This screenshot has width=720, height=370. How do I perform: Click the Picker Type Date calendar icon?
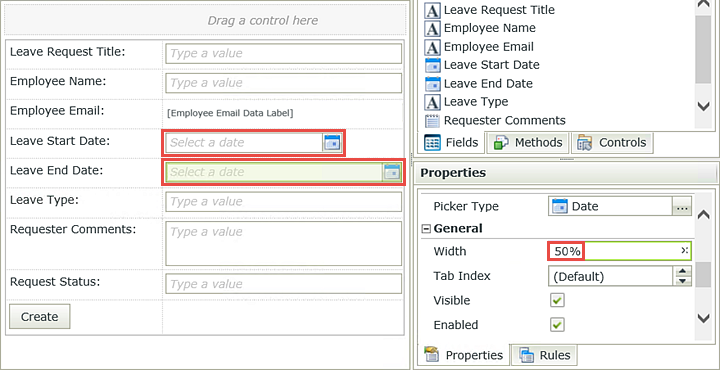(560, 206)
